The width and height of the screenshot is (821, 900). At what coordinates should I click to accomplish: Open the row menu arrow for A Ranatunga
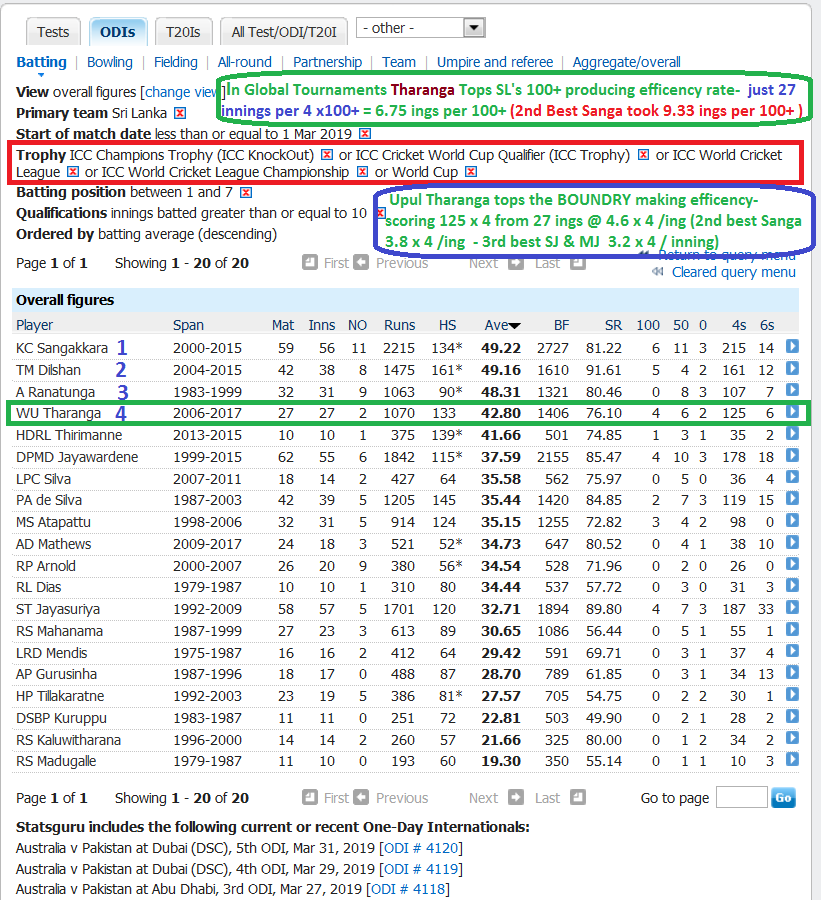pos(792,390)
